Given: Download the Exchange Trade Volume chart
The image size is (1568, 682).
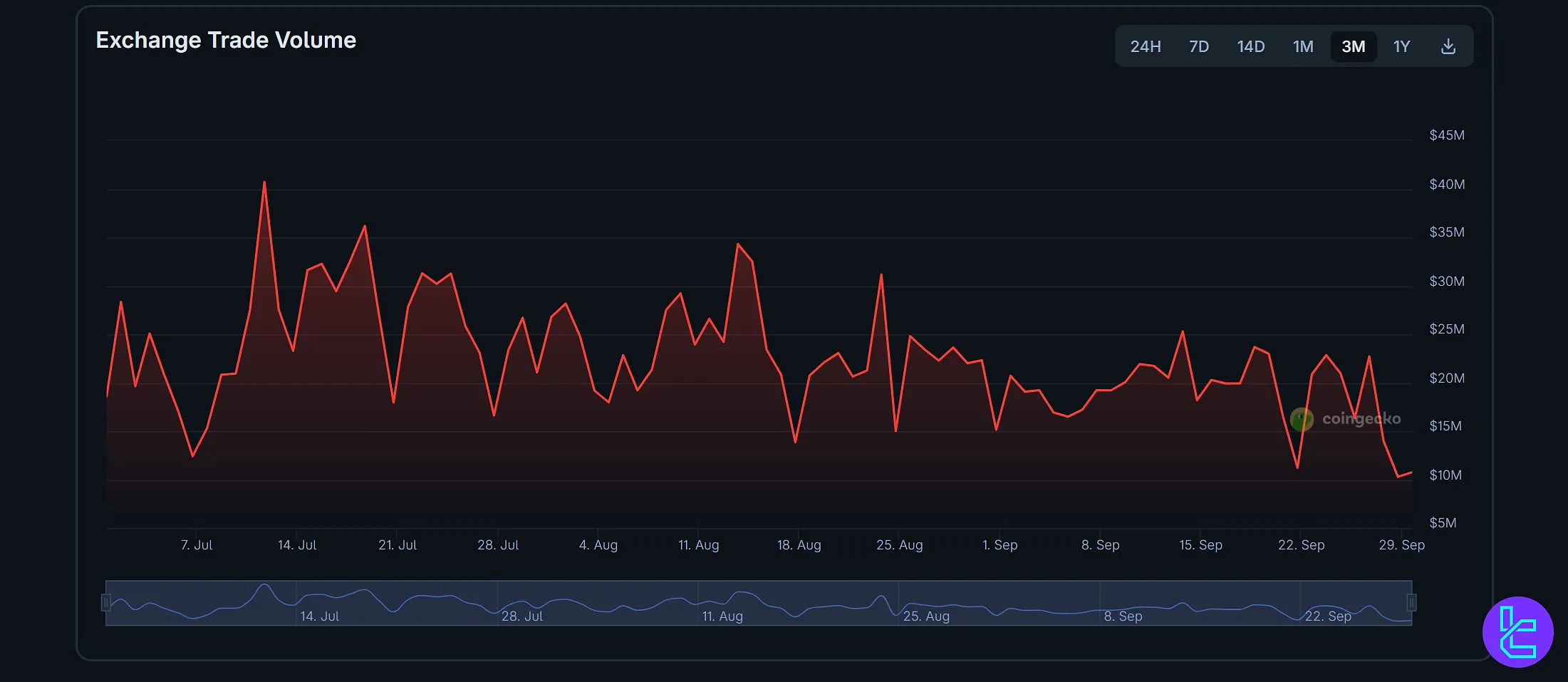Looking at the screenshot, I should click(x=1448, y=47).
